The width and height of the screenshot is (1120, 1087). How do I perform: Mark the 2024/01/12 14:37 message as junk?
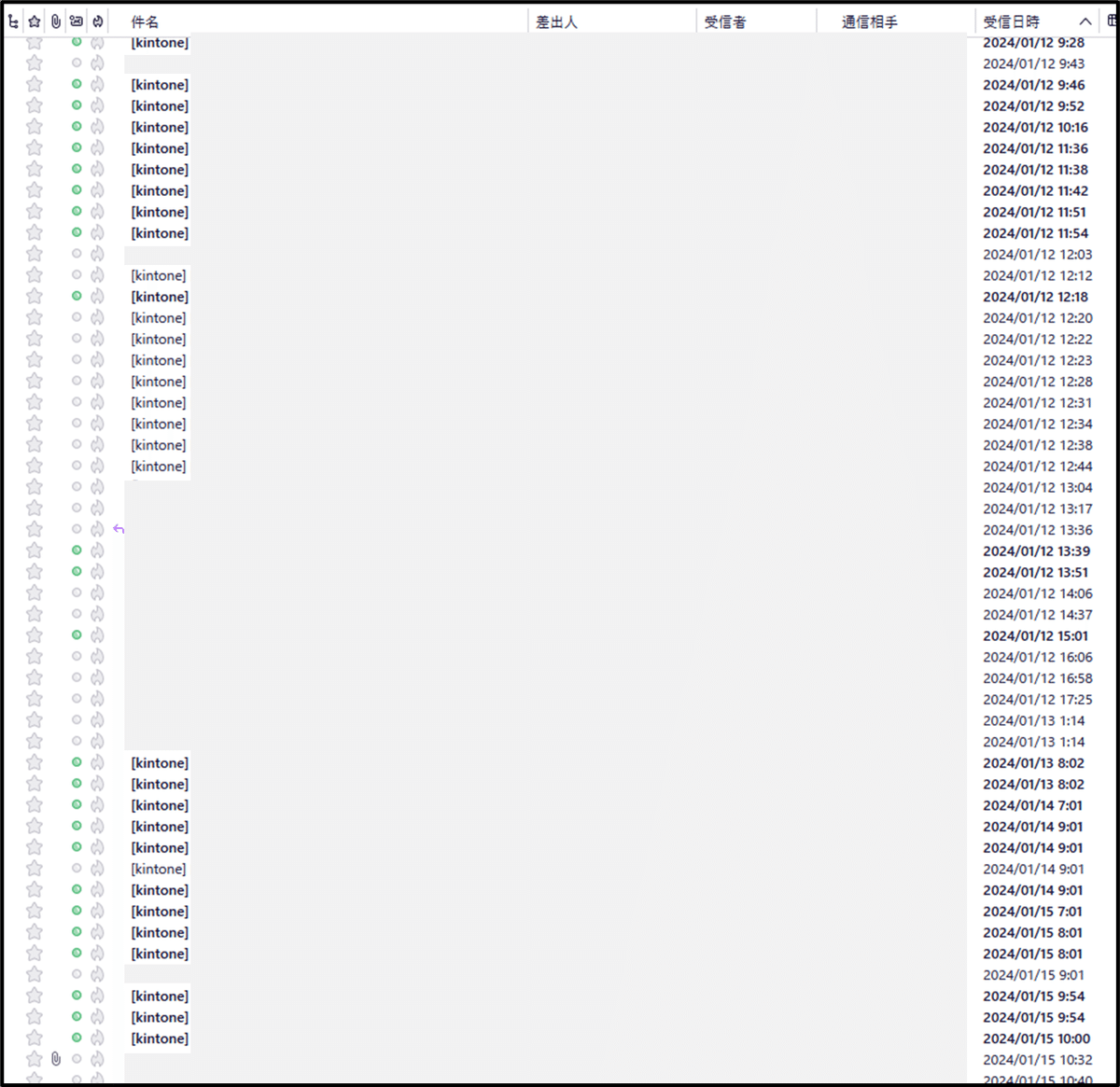coord(97,614)
